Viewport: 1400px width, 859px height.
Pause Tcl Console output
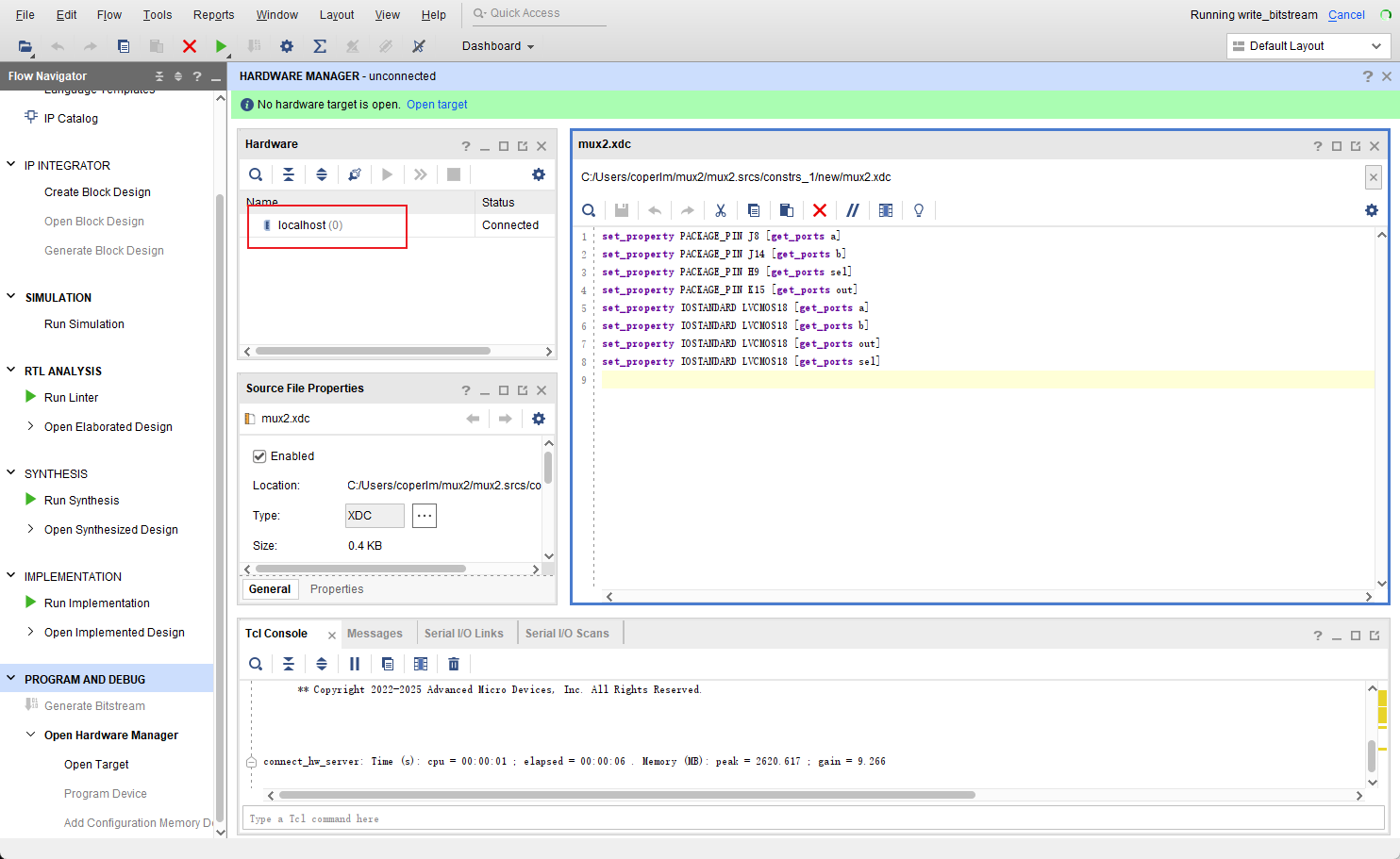tap(355, 664)
